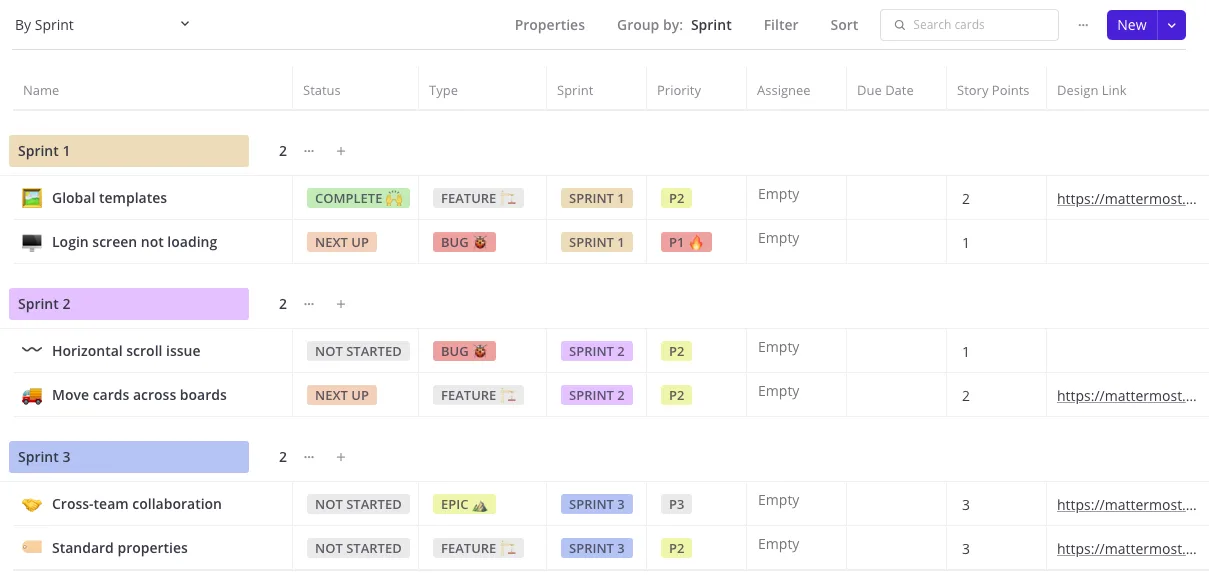1209x575 pixels.
Task: Expand the New button dropdown arrow
Action: 1172,25
